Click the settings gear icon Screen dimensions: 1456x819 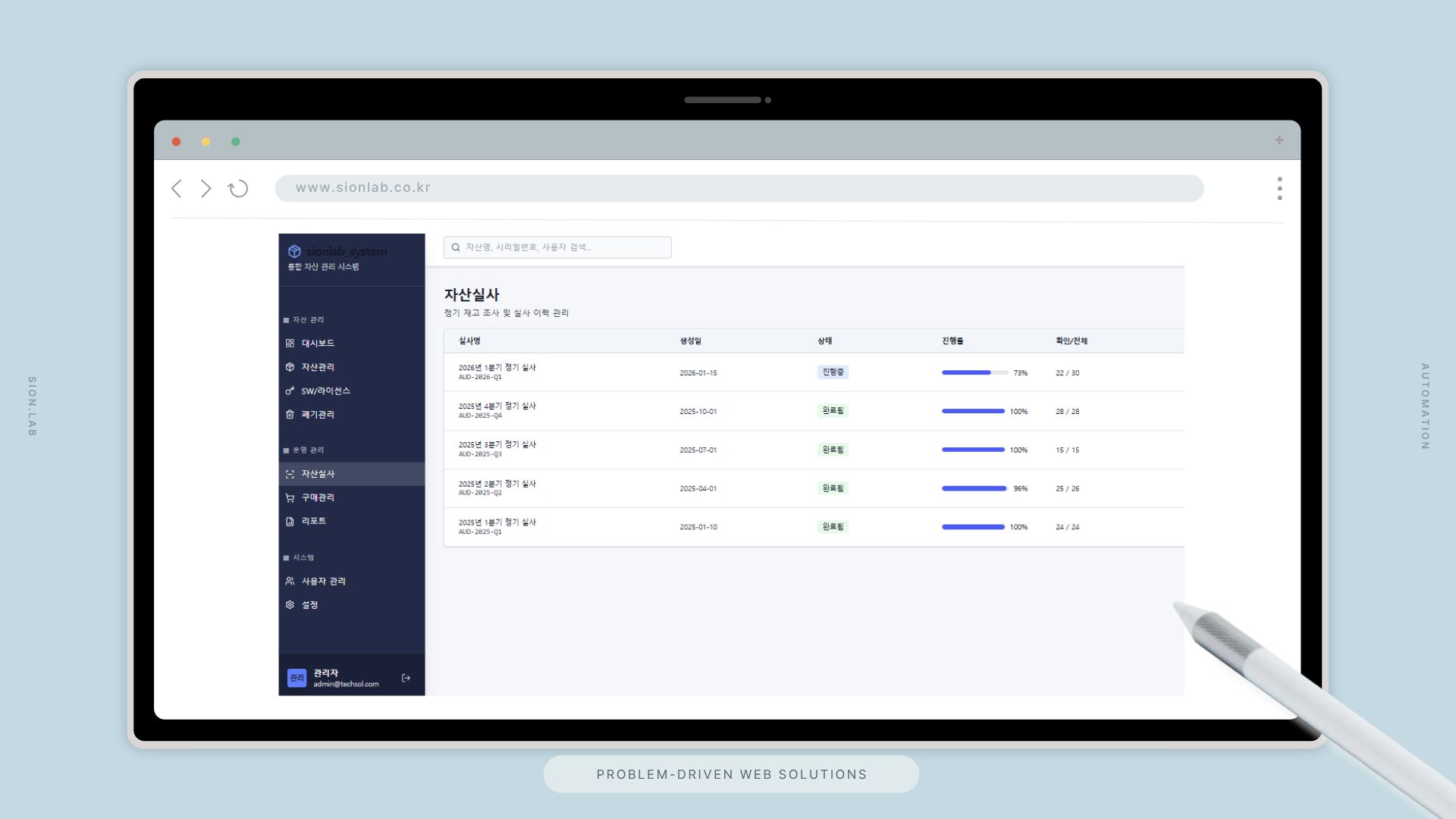tap(290, 605)
